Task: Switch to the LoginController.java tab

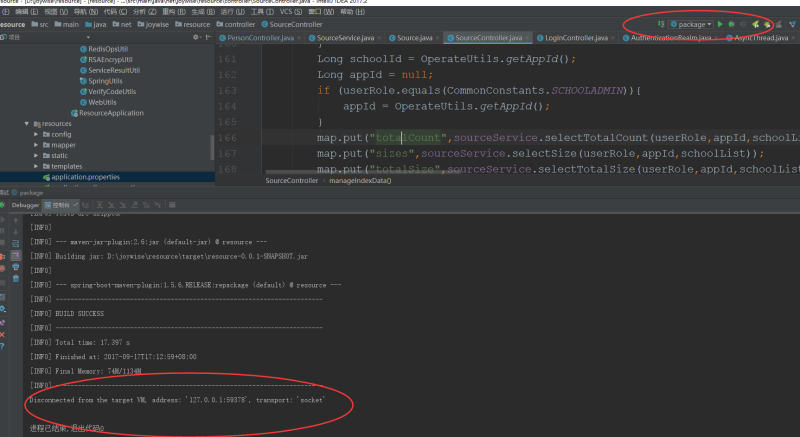Action: click(575, 38)
